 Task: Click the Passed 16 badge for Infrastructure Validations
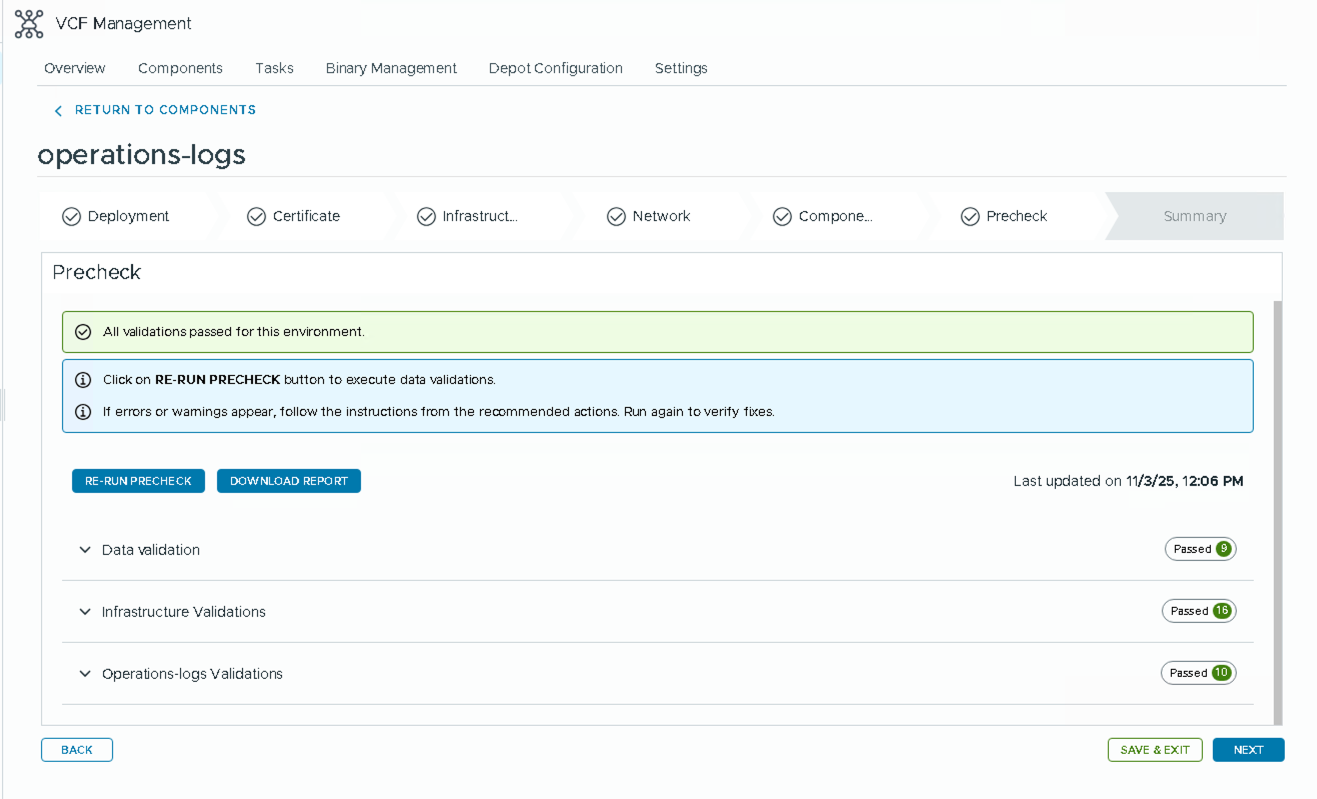[x=1199, y=611]
